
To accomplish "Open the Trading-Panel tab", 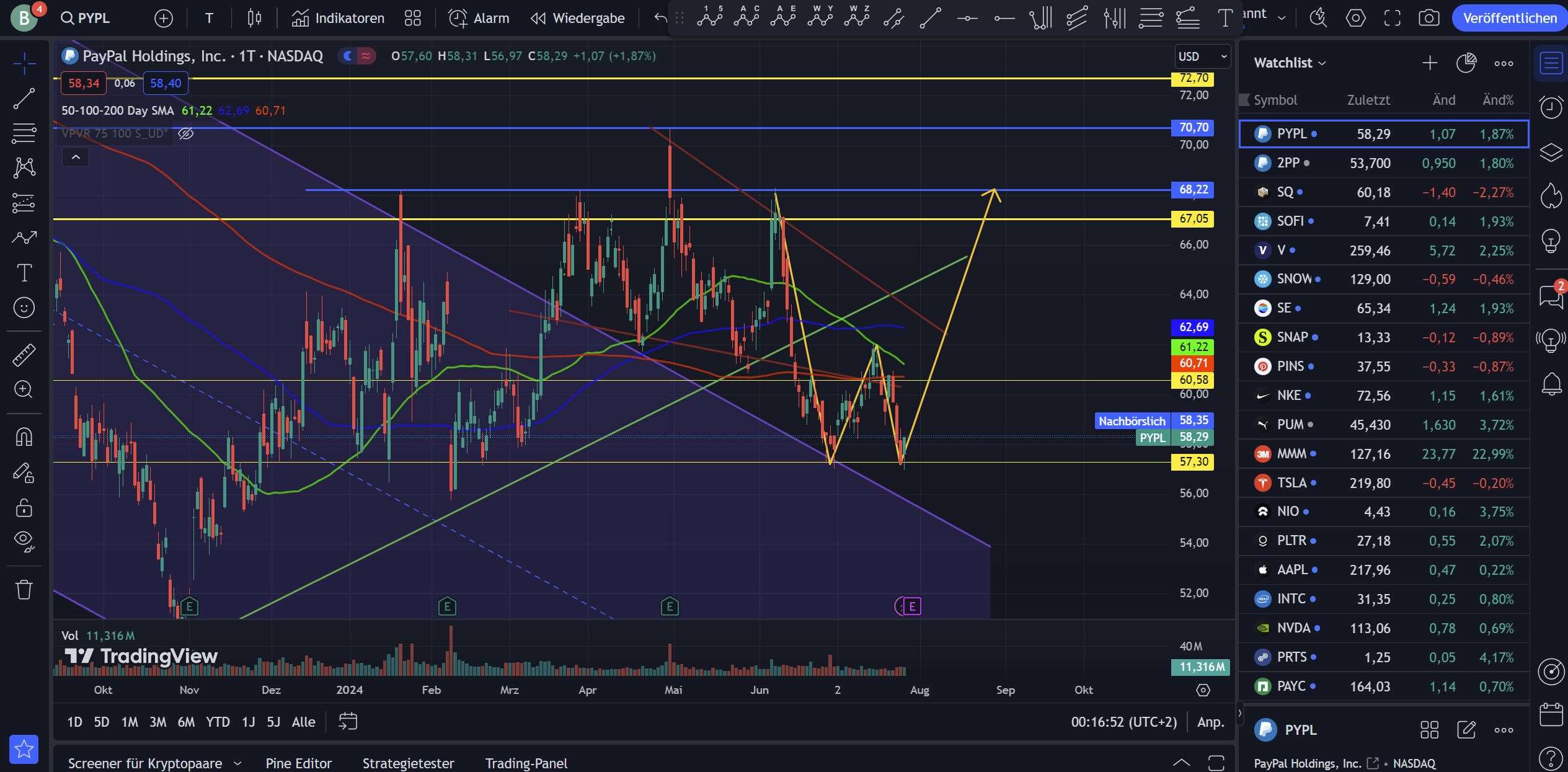I will click(x=526, y=763).
